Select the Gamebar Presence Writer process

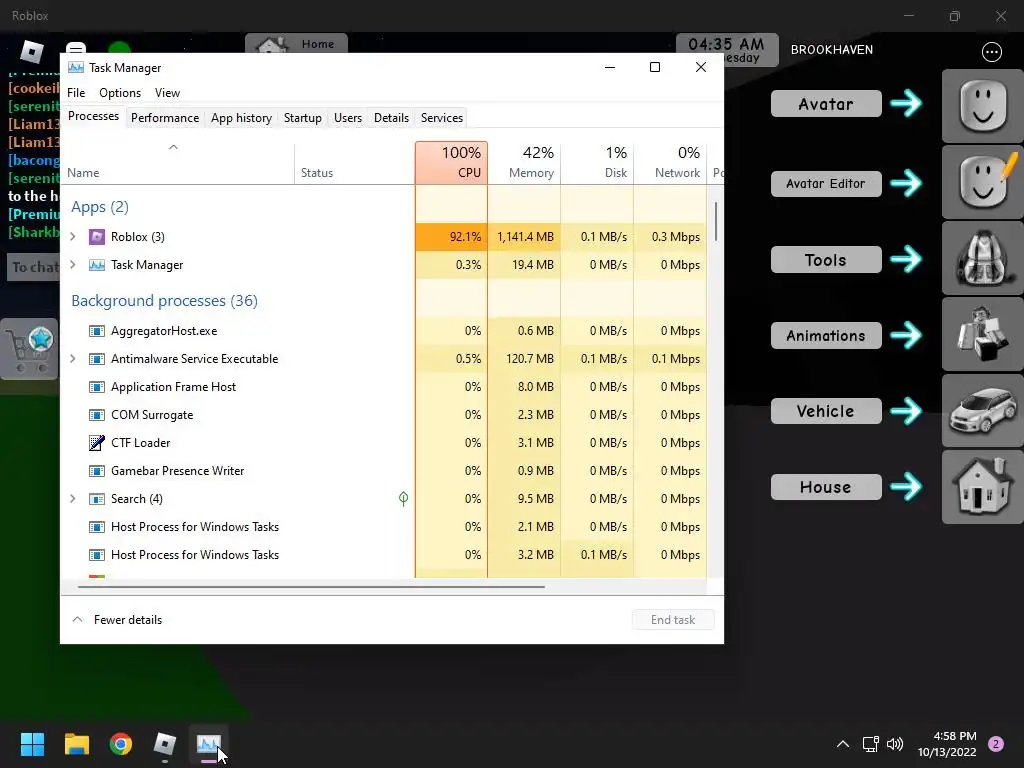(x=383, y=471)
